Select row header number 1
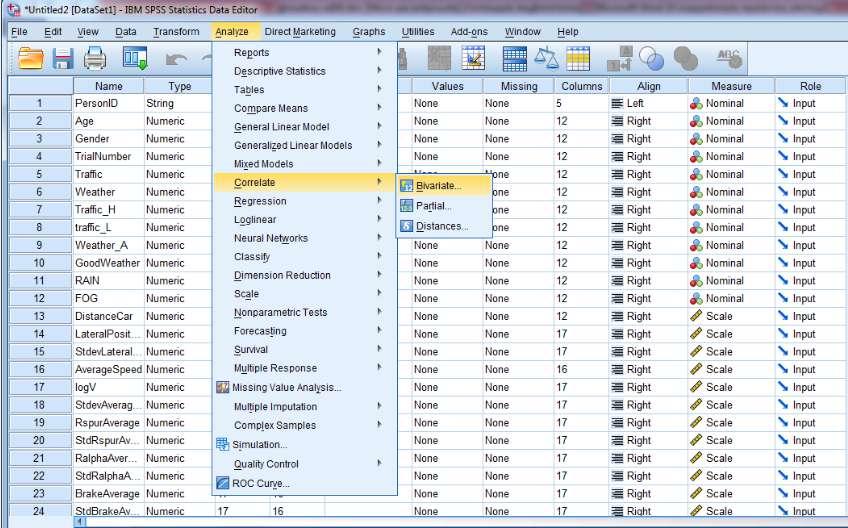848x528 pixels. pyautogui.click(x=39, y=103)
